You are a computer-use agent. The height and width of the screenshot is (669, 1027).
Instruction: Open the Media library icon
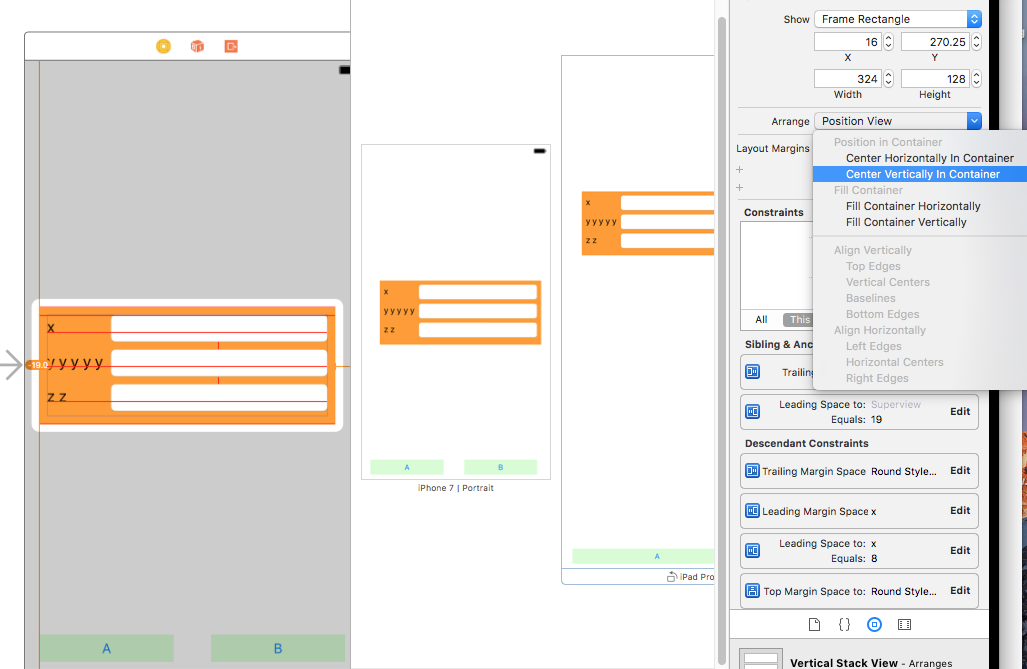905,624
